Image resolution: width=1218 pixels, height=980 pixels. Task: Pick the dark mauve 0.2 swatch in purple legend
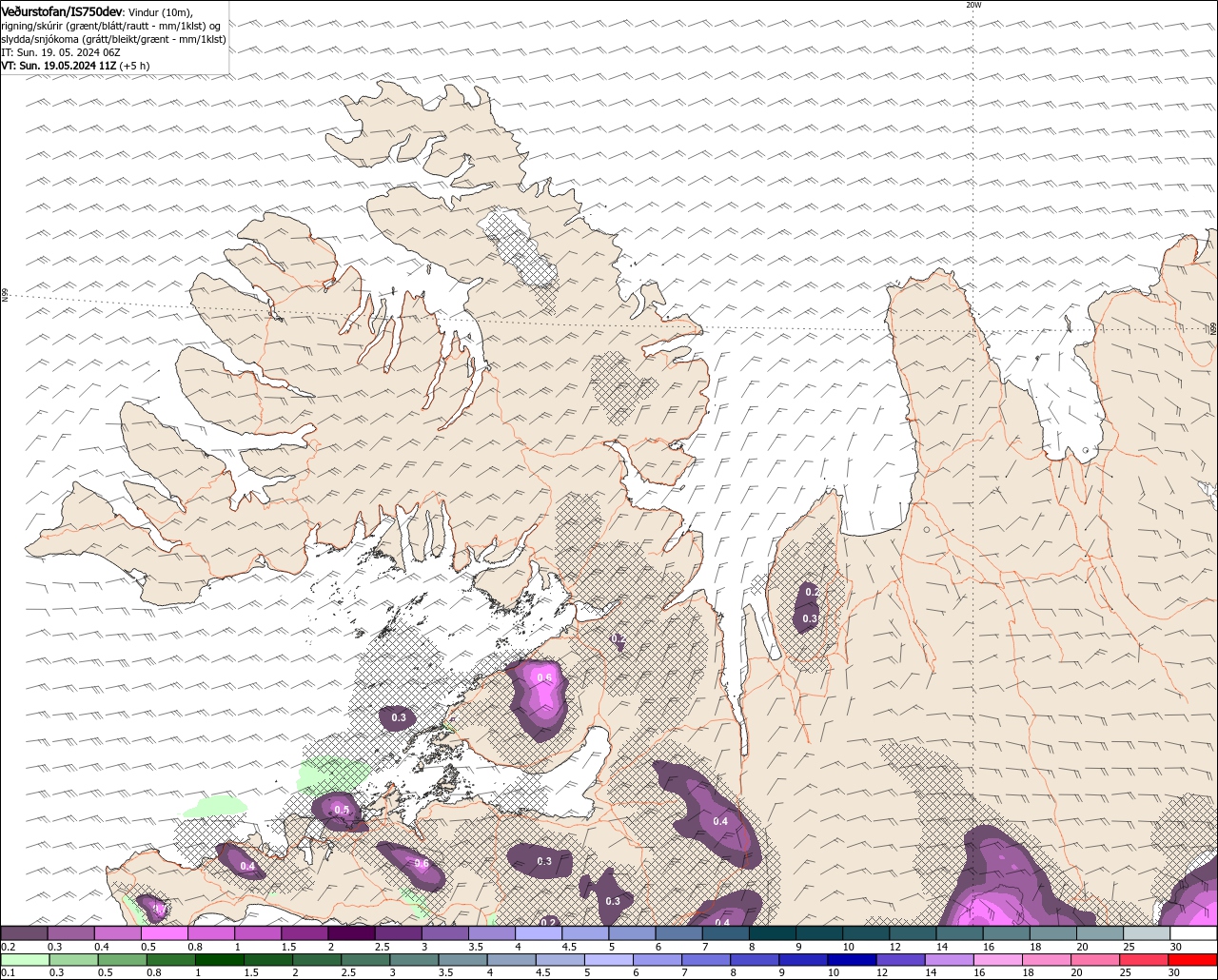(x=25, y=933)
